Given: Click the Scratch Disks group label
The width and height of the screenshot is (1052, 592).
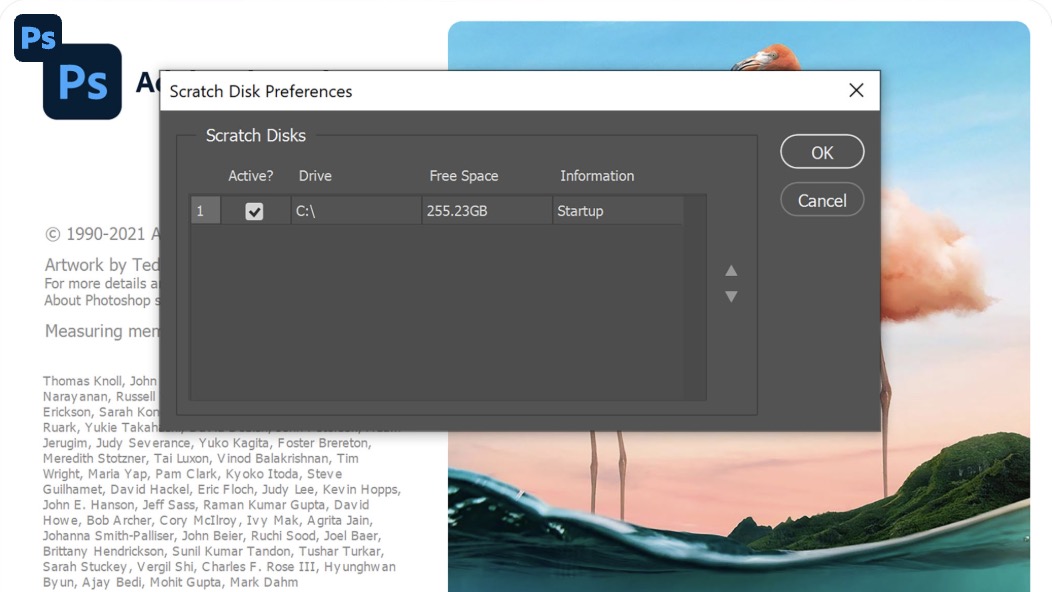Looking at the screenshot, I should point(256,136).
